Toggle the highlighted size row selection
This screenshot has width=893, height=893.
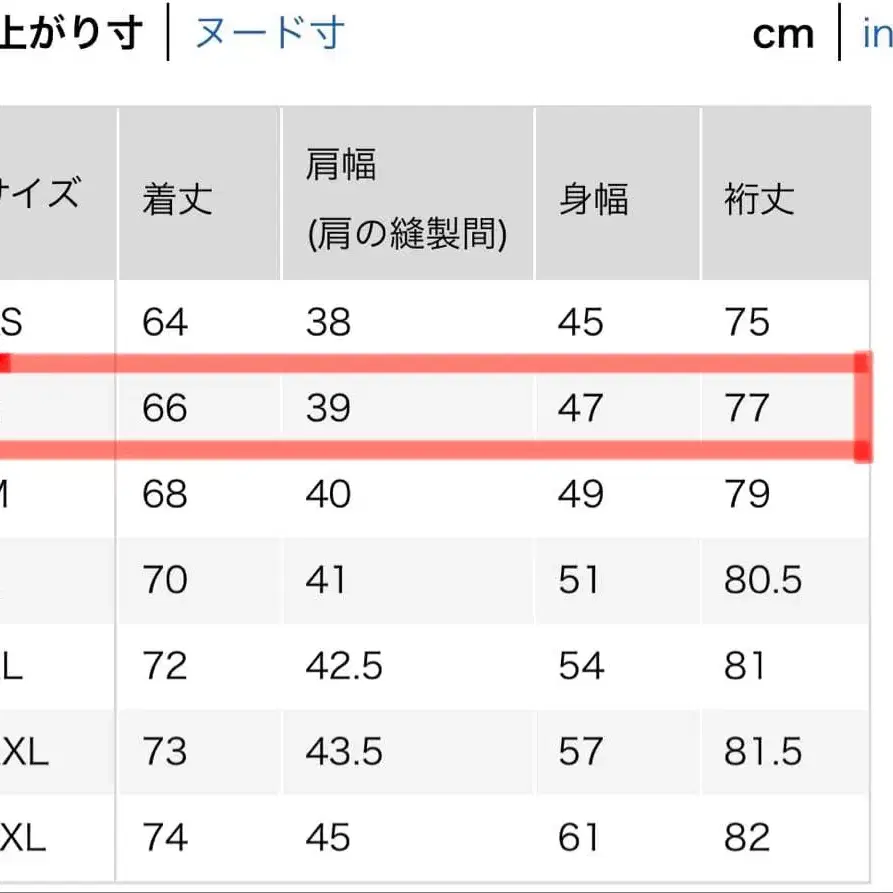tap(440, 408)
